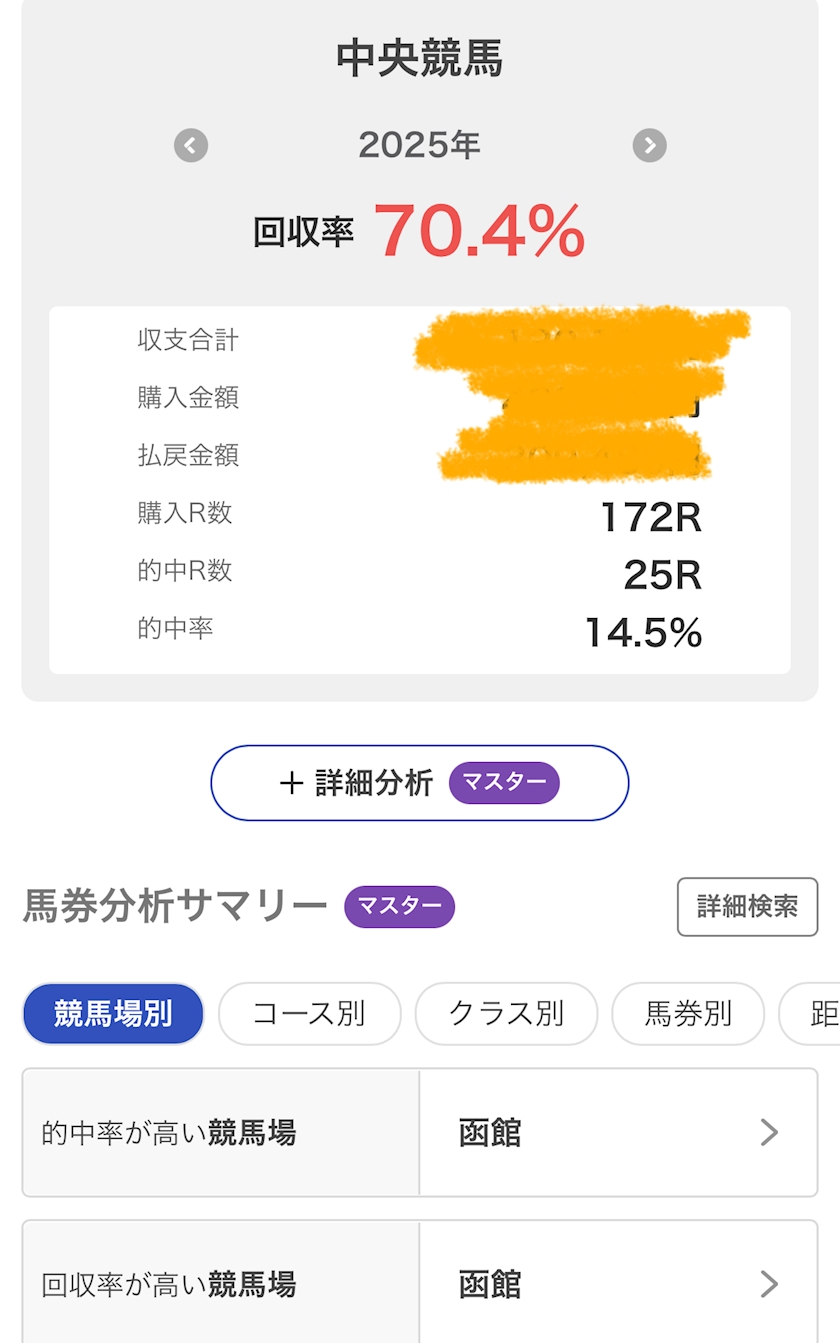The width and height of the screenshot is (840, 1343).
Task: Expand the 回収率が高い競馬場 row chevron
Action: pos(768,1283)
